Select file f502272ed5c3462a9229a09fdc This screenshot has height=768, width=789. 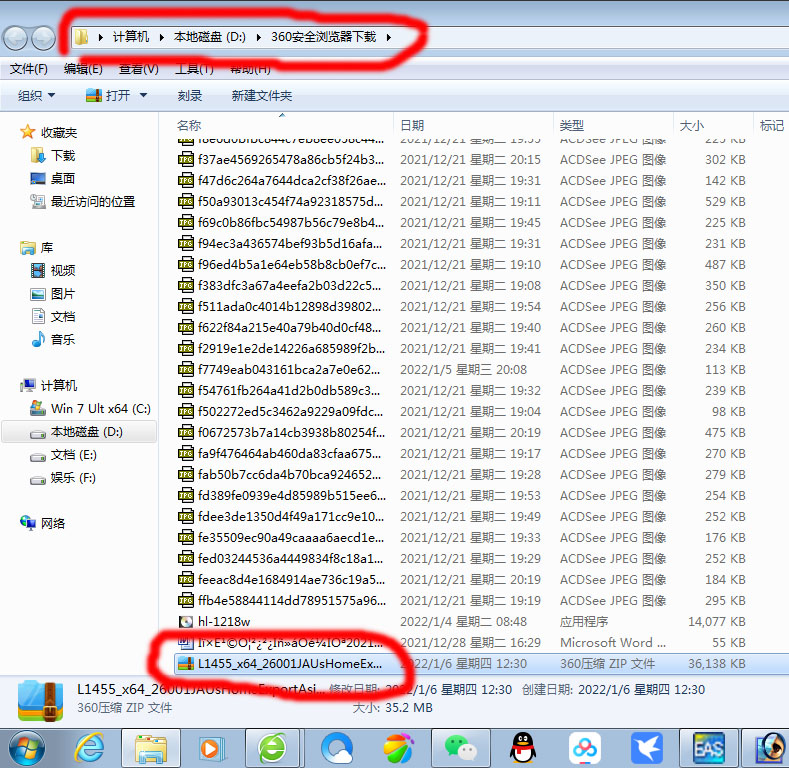coord(290,412)
